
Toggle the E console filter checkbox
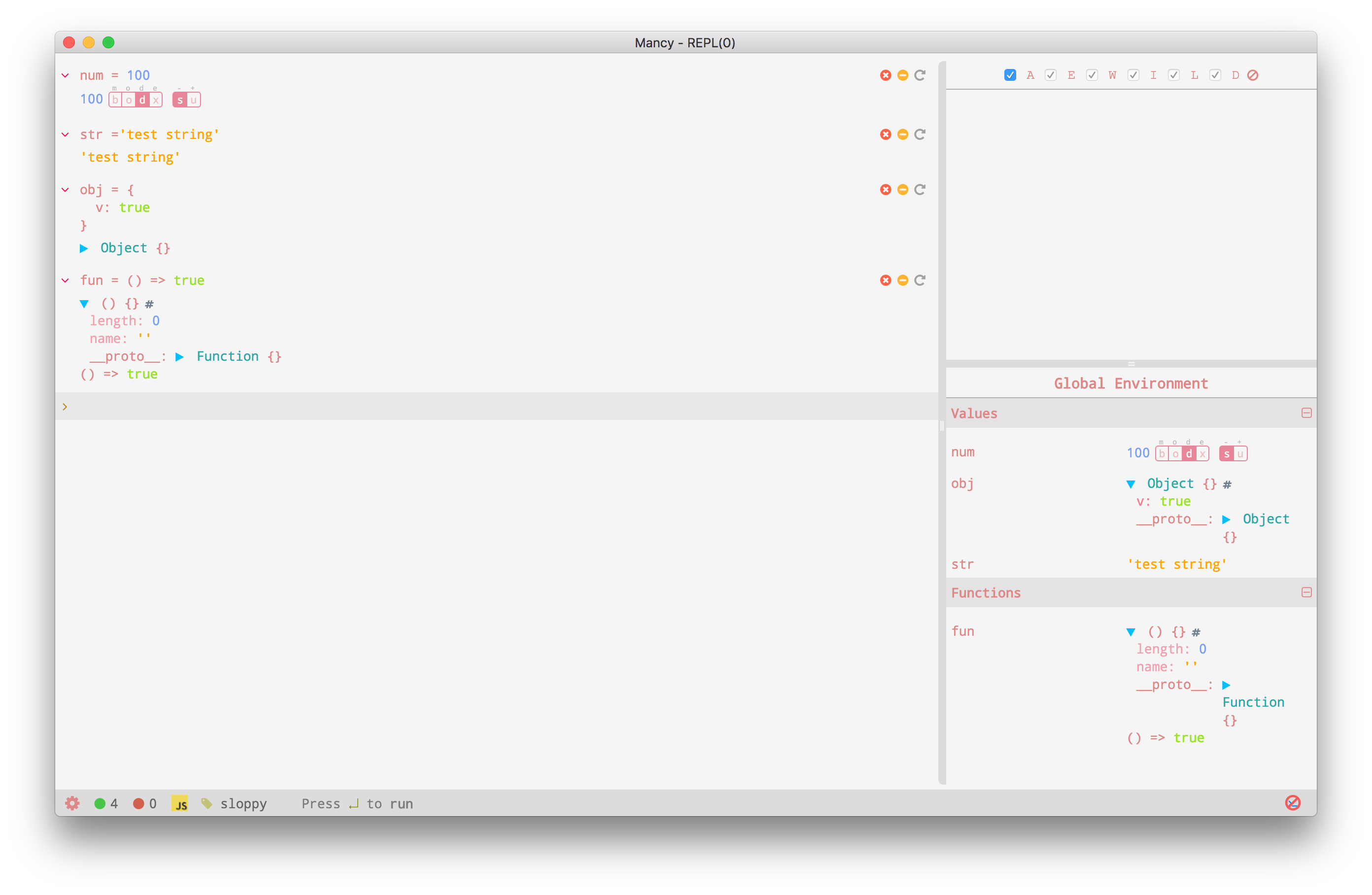1050,75
